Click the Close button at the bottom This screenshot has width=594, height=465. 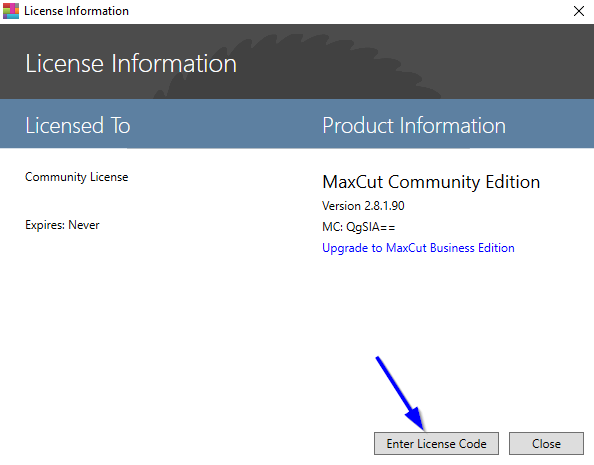tap(546, 443)
